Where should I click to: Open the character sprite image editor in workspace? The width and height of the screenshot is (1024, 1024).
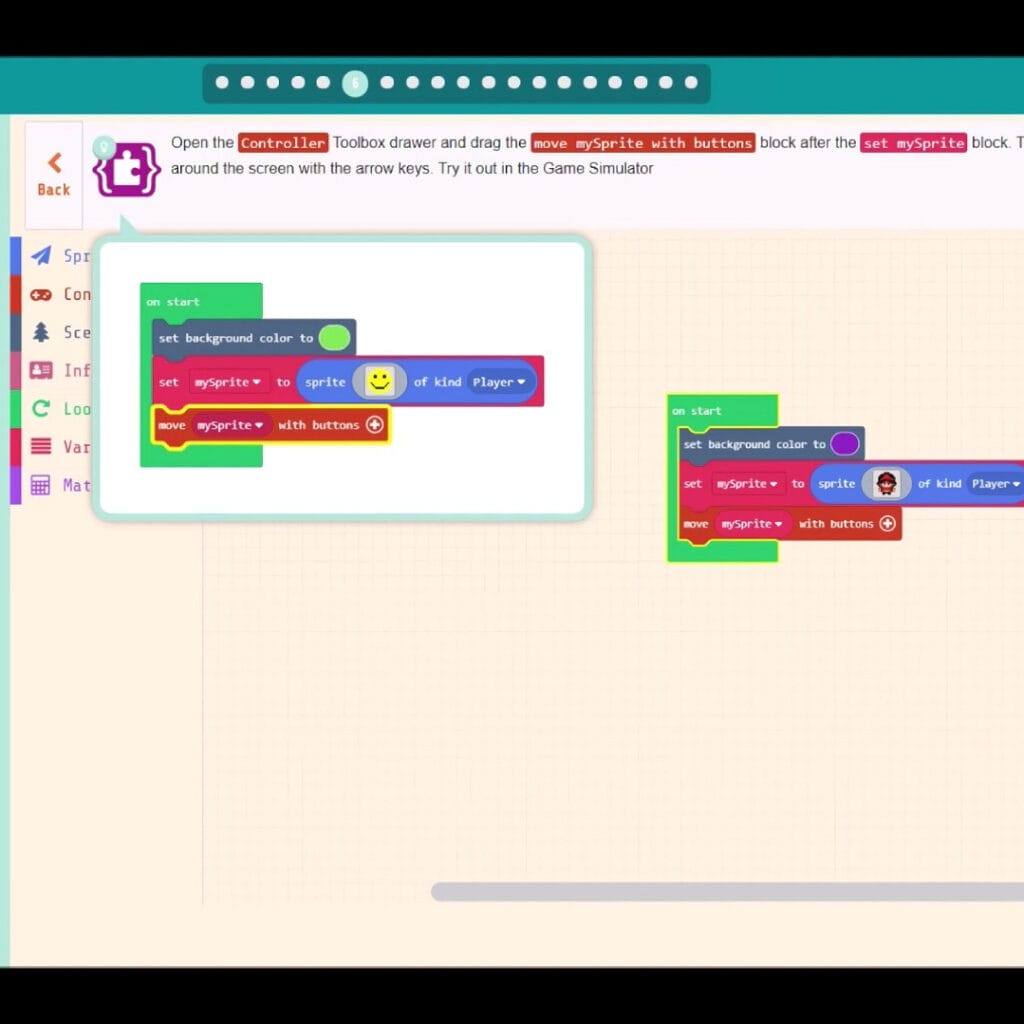pyautogui.click(x=886, y=484)
